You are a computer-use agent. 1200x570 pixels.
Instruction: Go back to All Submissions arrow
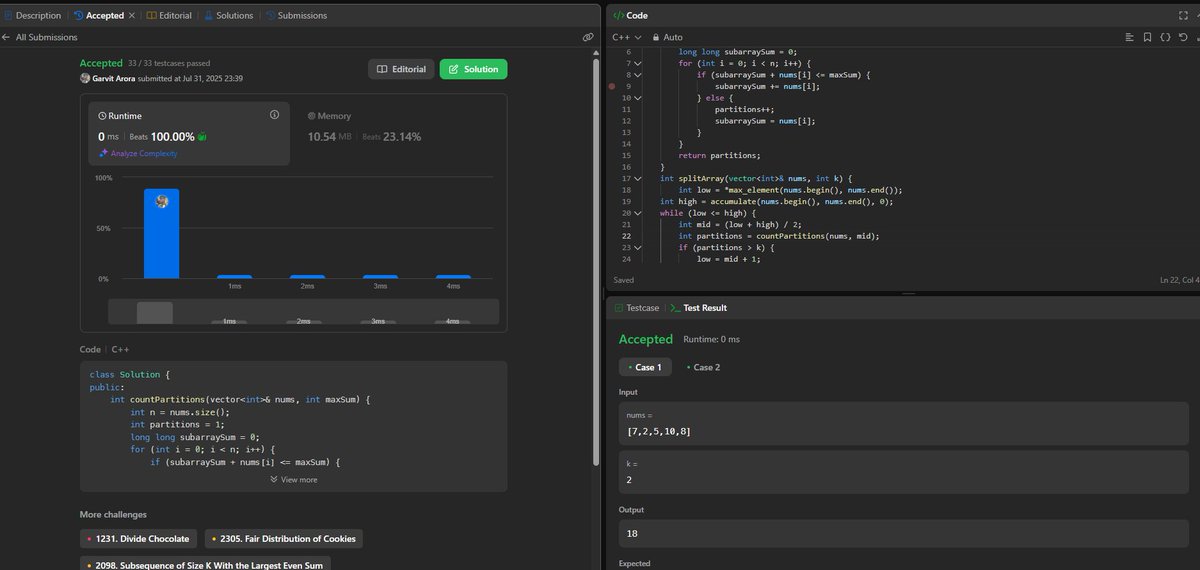click(x=8, y=37)
